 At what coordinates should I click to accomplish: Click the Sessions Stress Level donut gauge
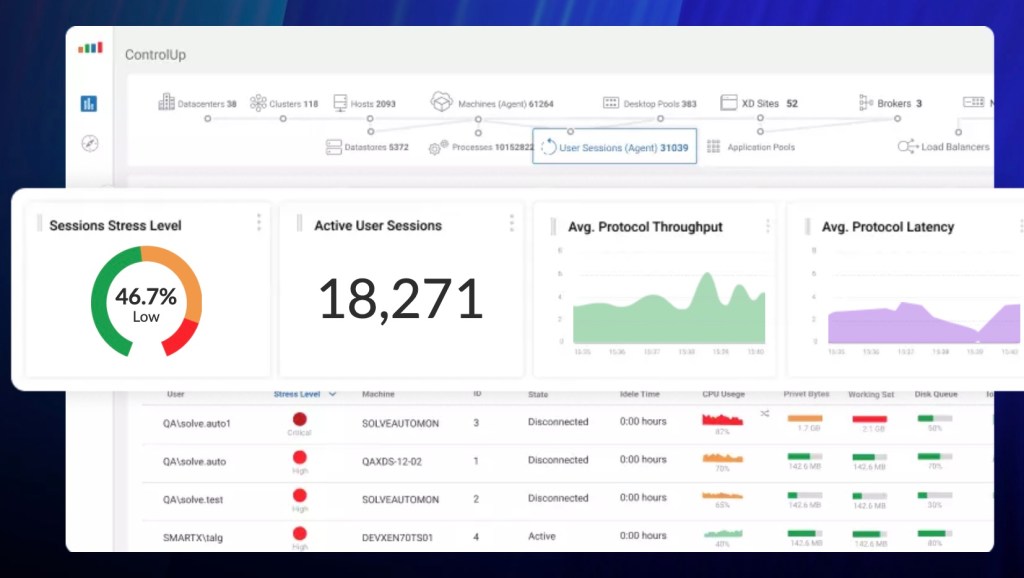[146, 301]
